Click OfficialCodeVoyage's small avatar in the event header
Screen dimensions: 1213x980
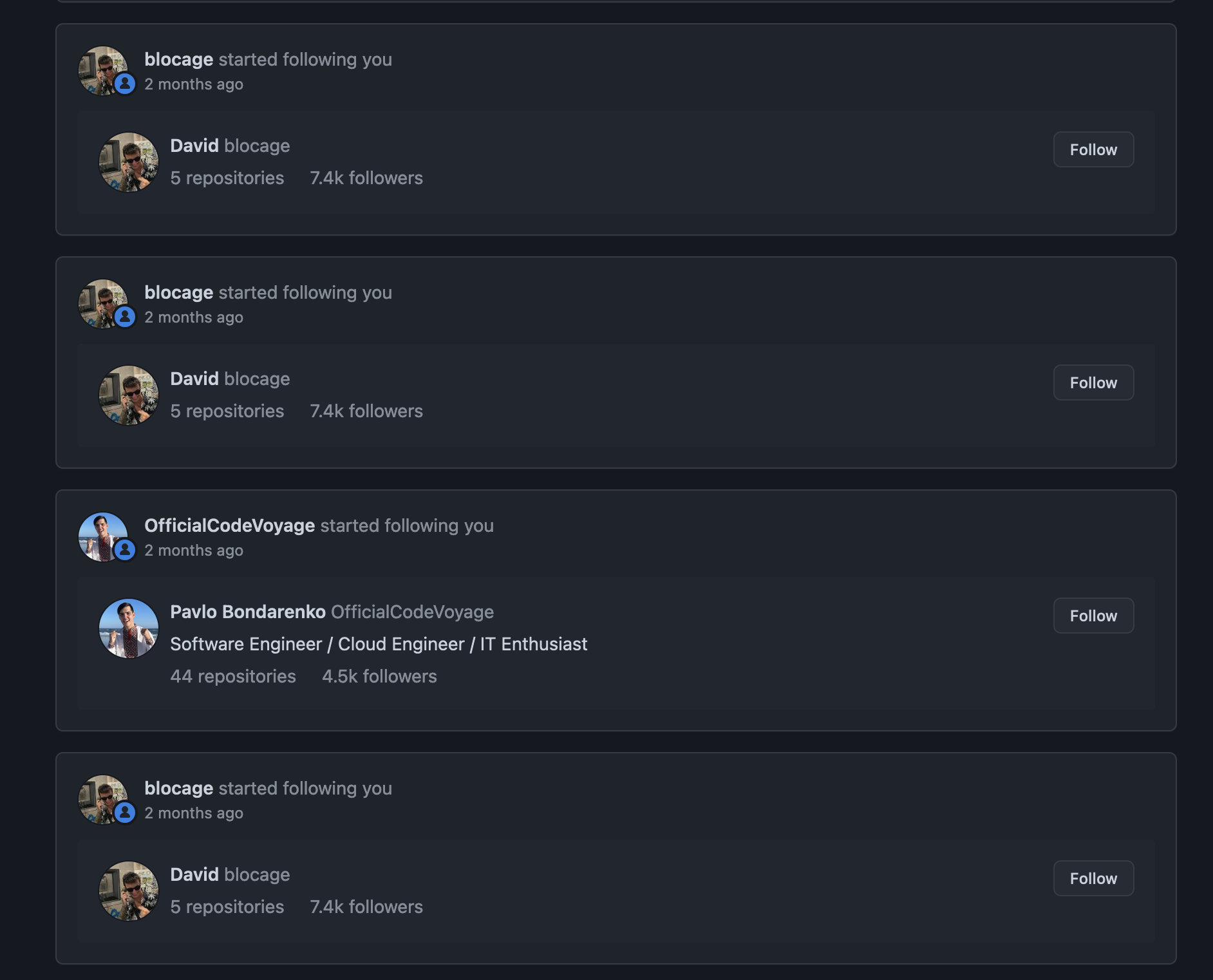(x=103, y=536)
